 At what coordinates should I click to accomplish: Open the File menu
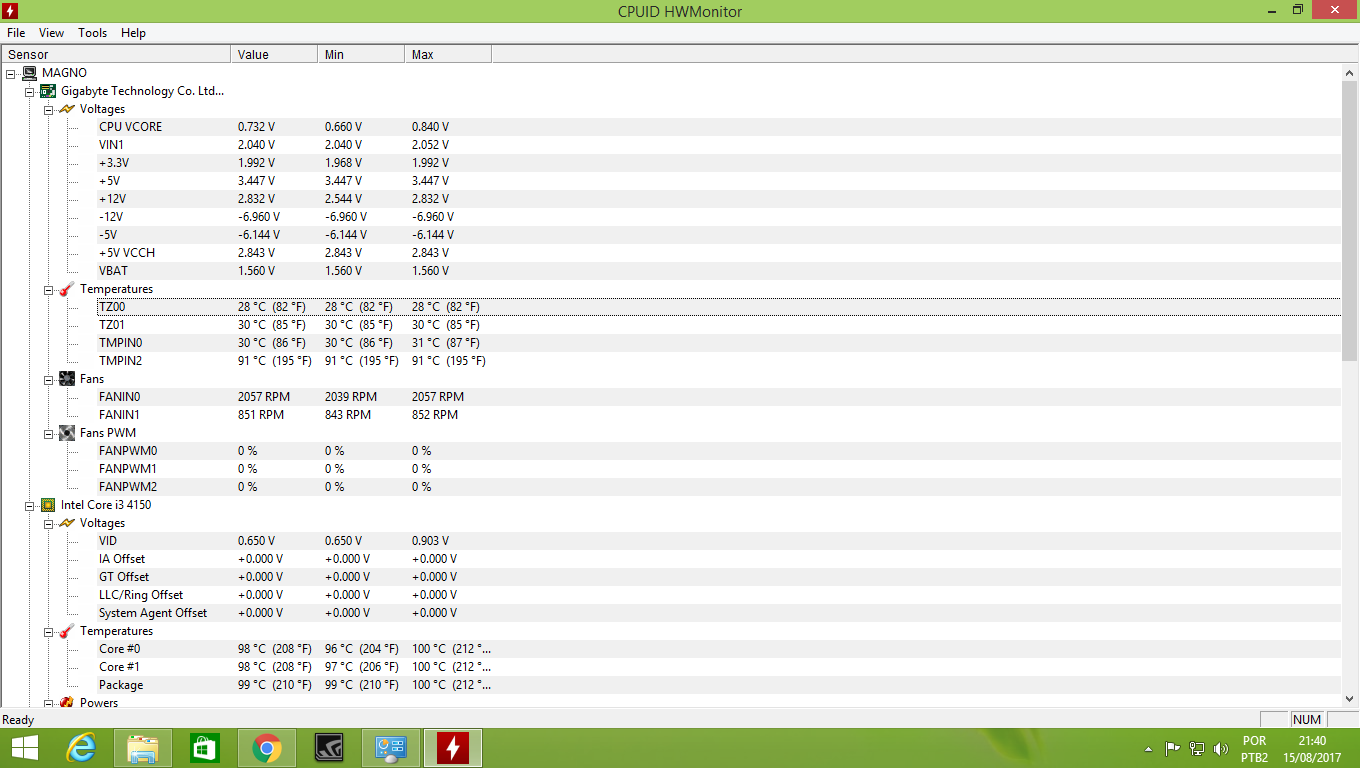[x=16, y=33]
